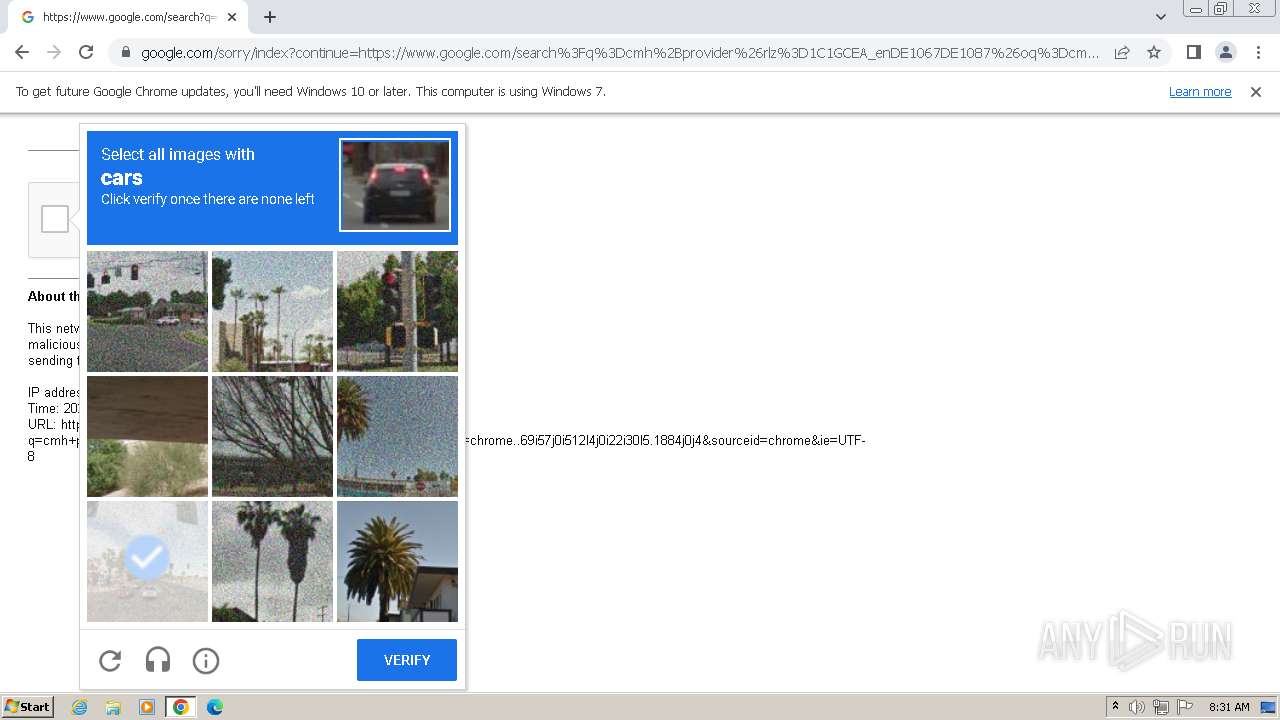Select the google.com/search tab

(x=128, y=17)
